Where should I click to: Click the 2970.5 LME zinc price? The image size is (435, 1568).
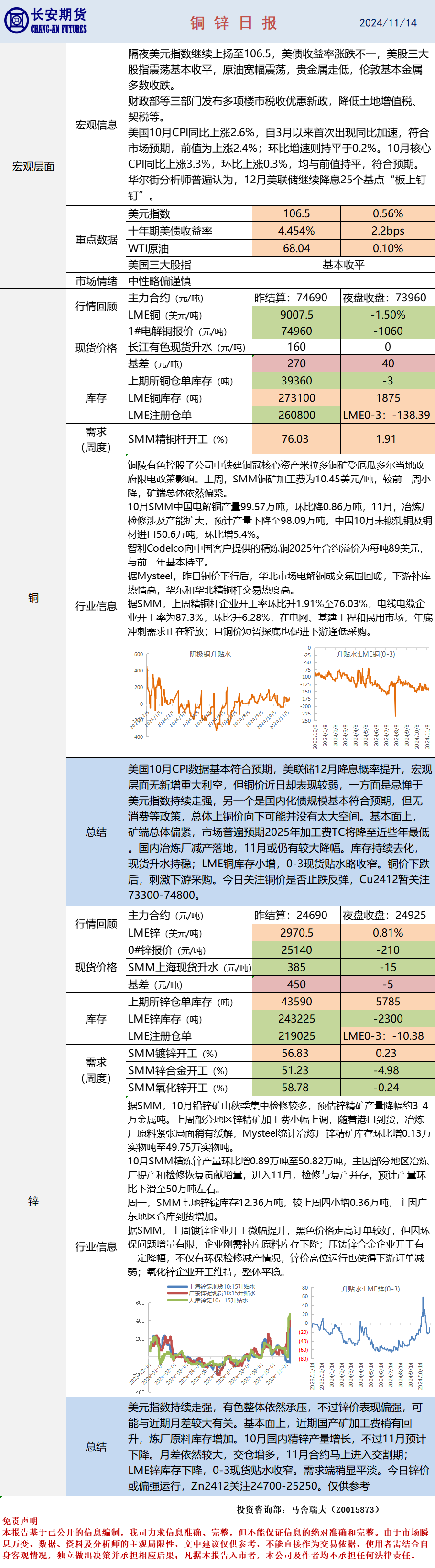[x=296, y=932]
